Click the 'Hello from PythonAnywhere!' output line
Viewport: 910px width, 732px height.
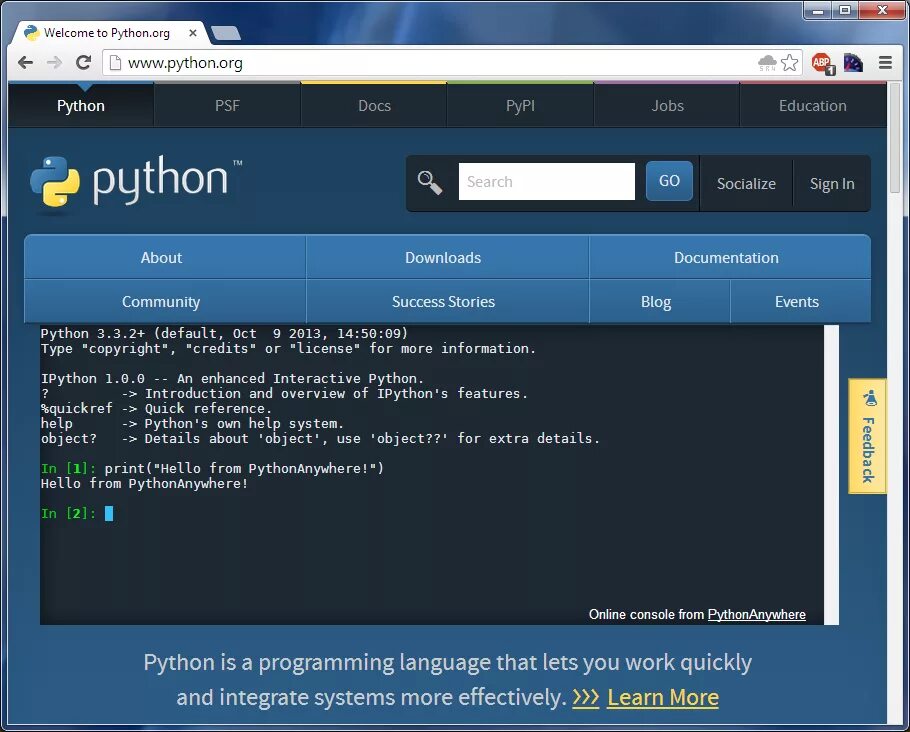145,484
